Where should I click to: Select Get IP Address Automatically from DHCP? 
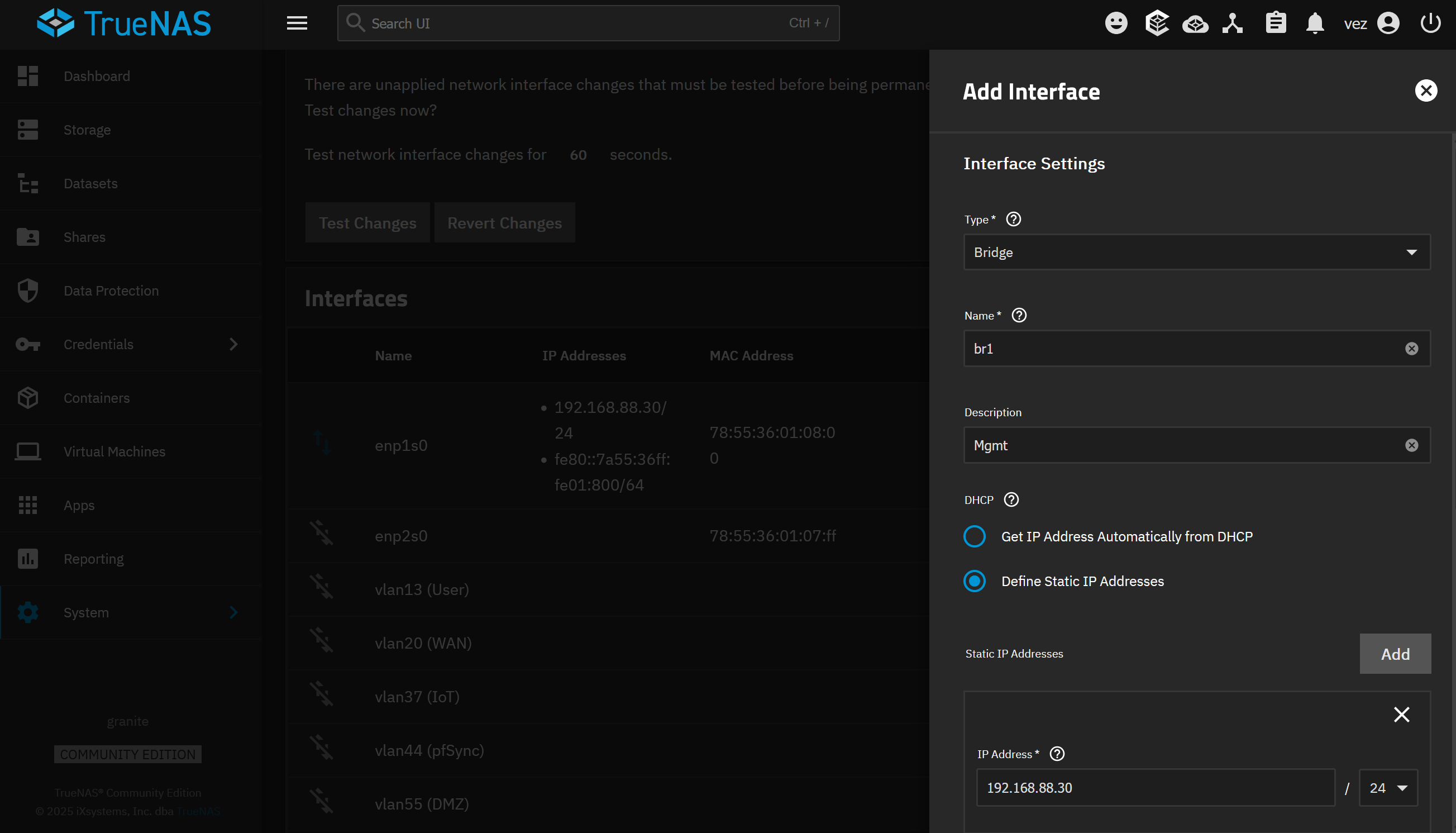click(x=975, y=536)
